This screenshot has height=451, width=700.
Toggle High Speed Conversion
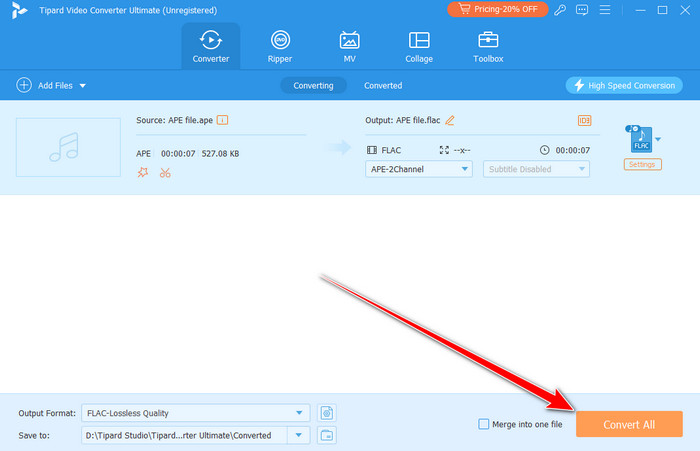coord(624,85)
